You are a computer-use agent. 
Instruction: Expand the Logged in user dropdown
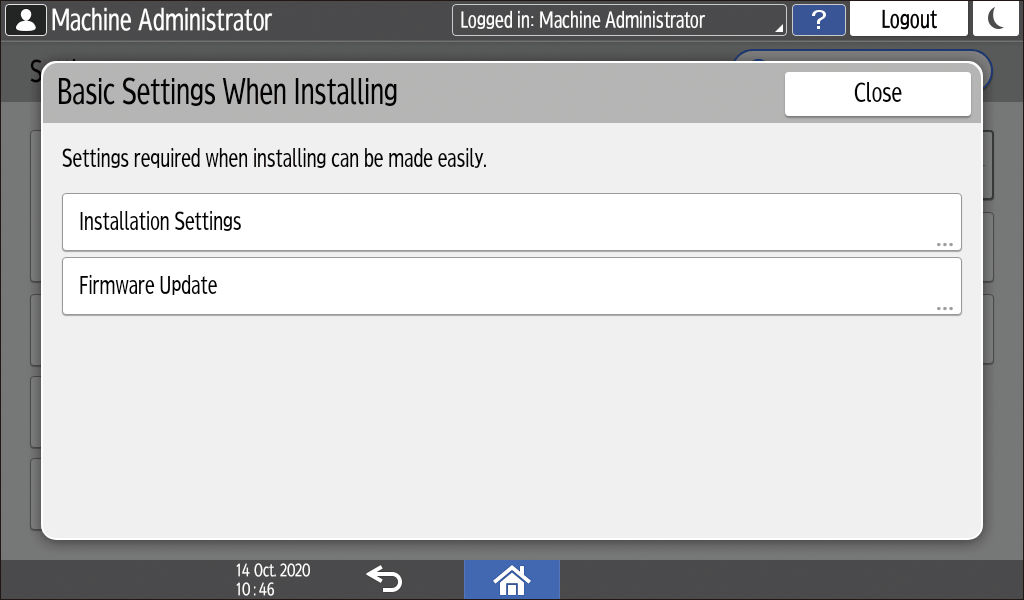click(x=618, y=20)
